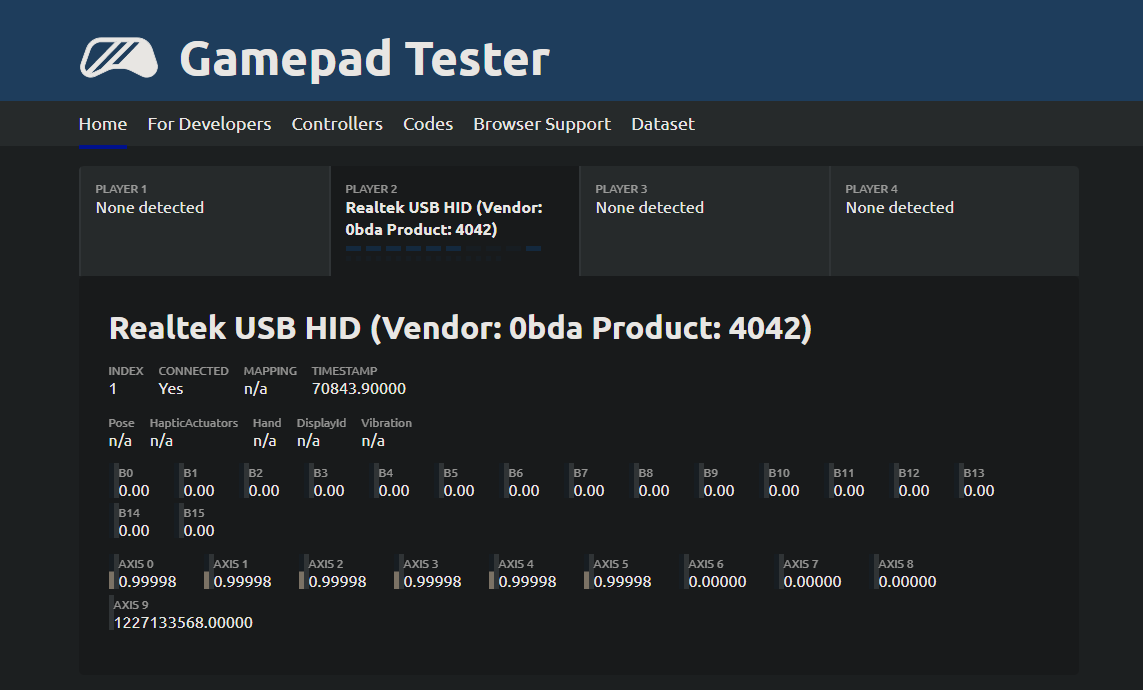The image size is (1143, 690).
Task: Select the Player 2 Realtek USB HID tab
Action: (455, 221)
